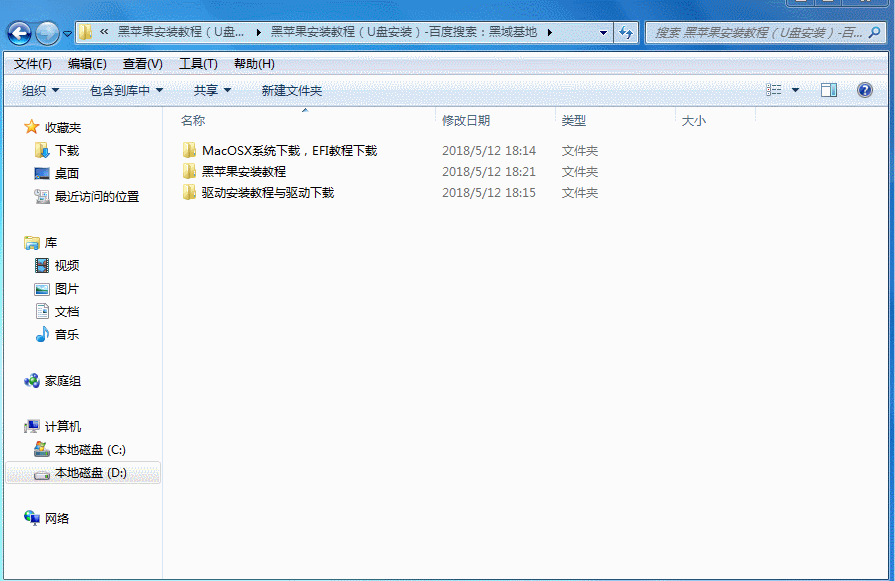Select the 黑苹果安装教程 folder icon
The height and width of the screenshot is (581, 895).
pyautogui.click(x=190, y=172)
